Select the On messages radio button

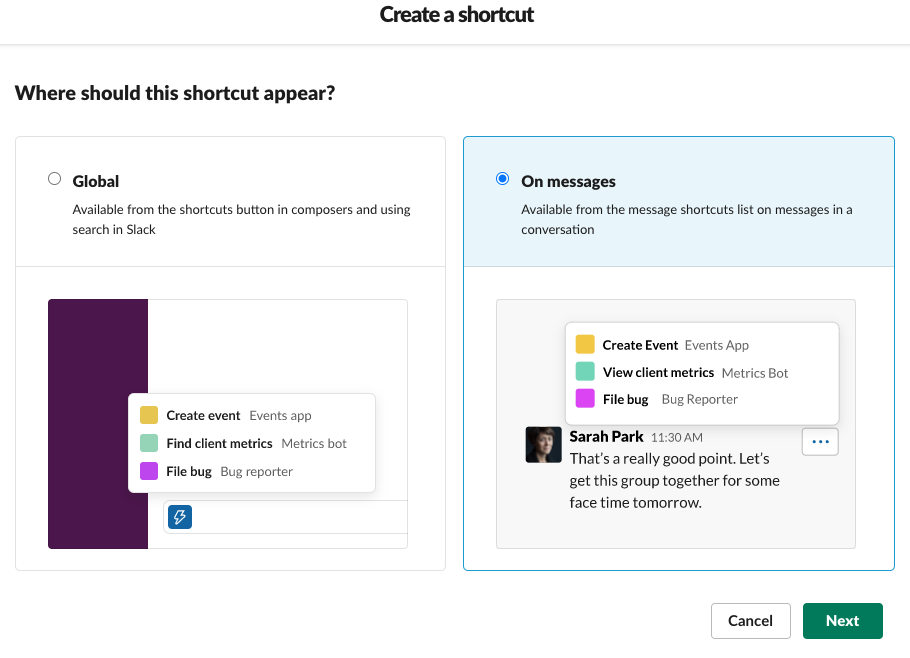(x=503, y=179)
